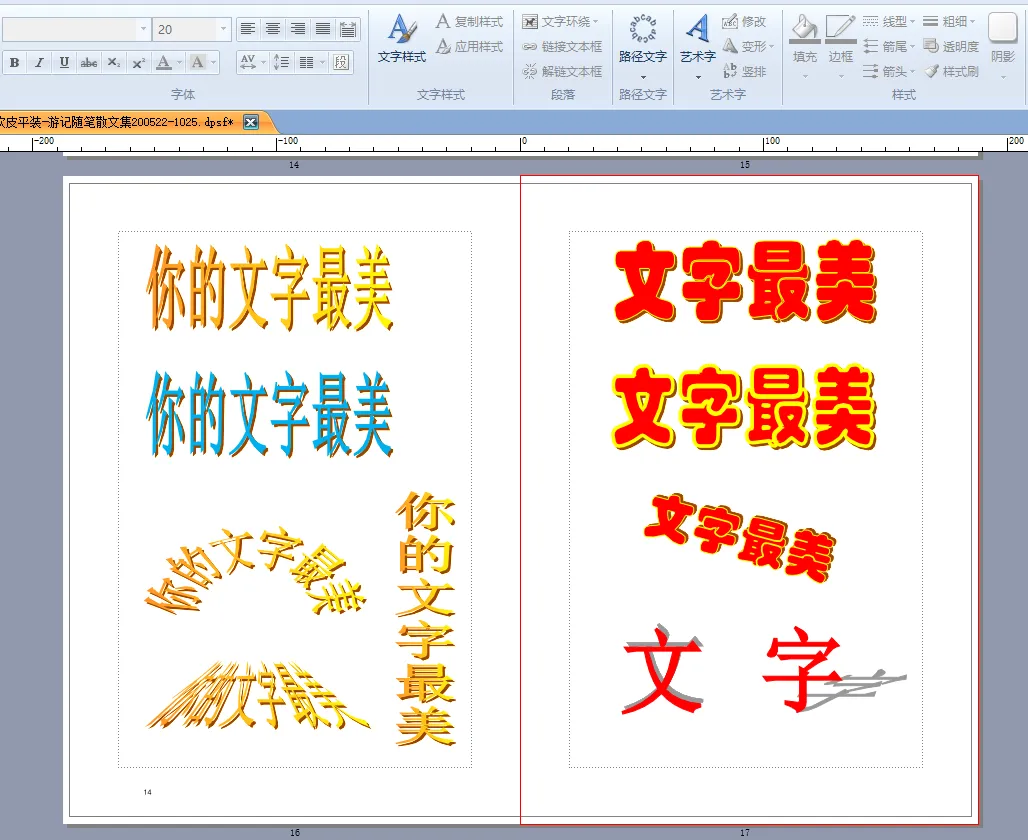The height and width of the screenshot is (840, 1028).
Task: Click 竖排 vertical layout button
Action: tap(744, 71)
